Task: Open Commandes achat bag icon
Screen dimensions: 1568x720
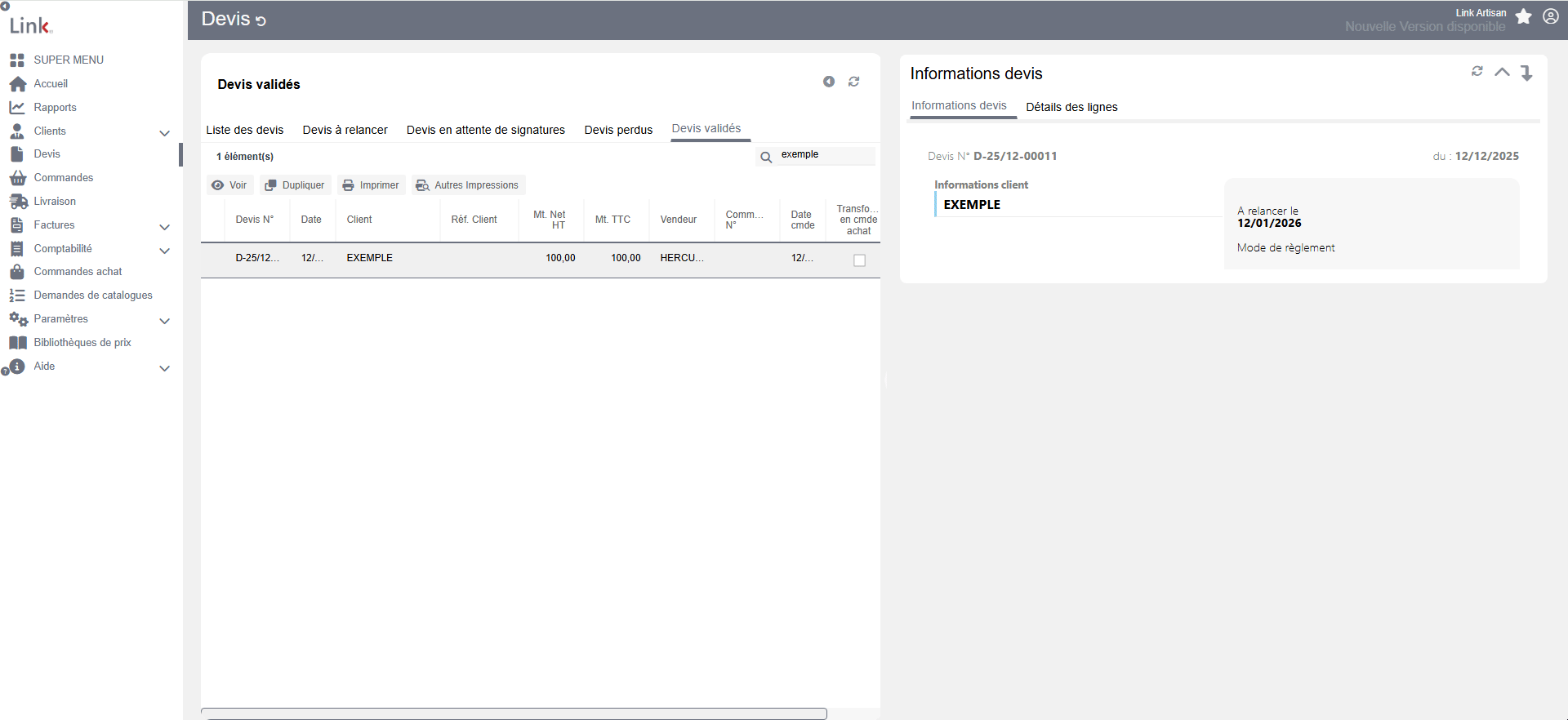Action: click(17, 272)
